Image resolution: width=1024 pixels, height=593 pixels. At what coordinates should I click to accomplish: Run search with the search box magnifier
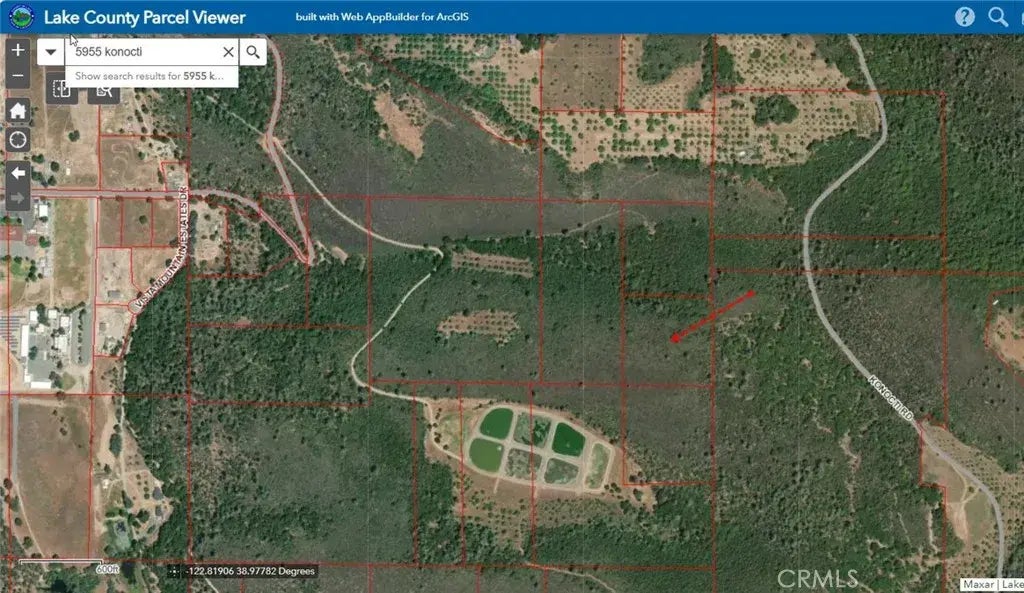[253, 52]
